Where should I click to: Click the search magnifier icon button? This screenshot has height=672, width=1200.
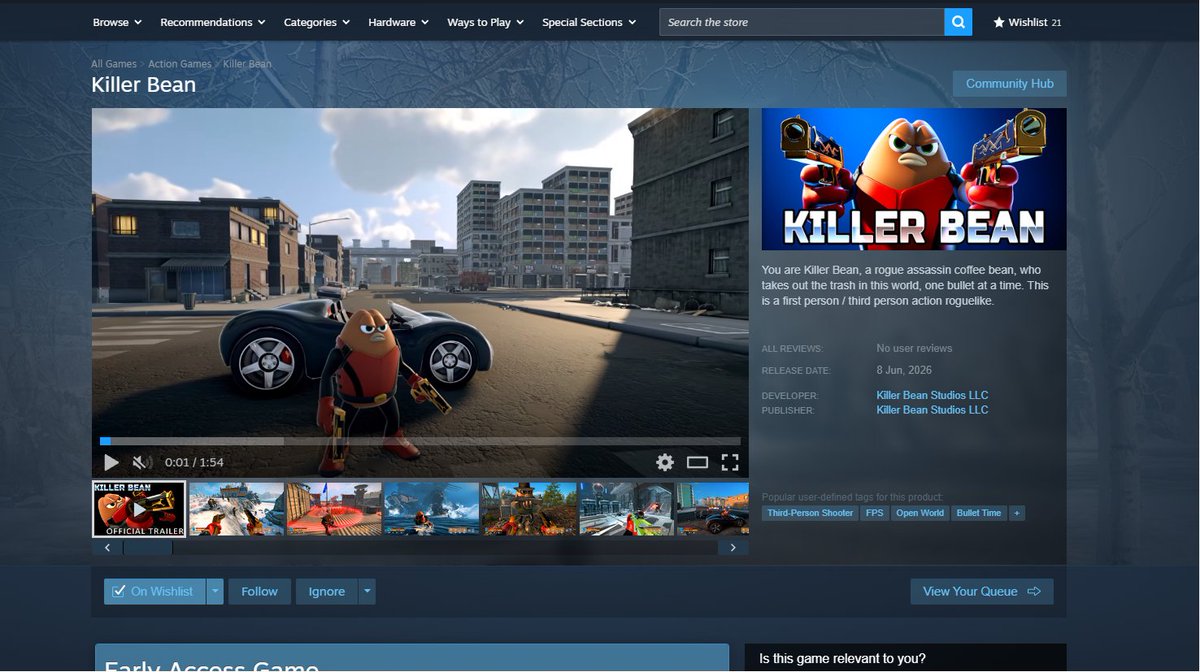pos(958,22)
